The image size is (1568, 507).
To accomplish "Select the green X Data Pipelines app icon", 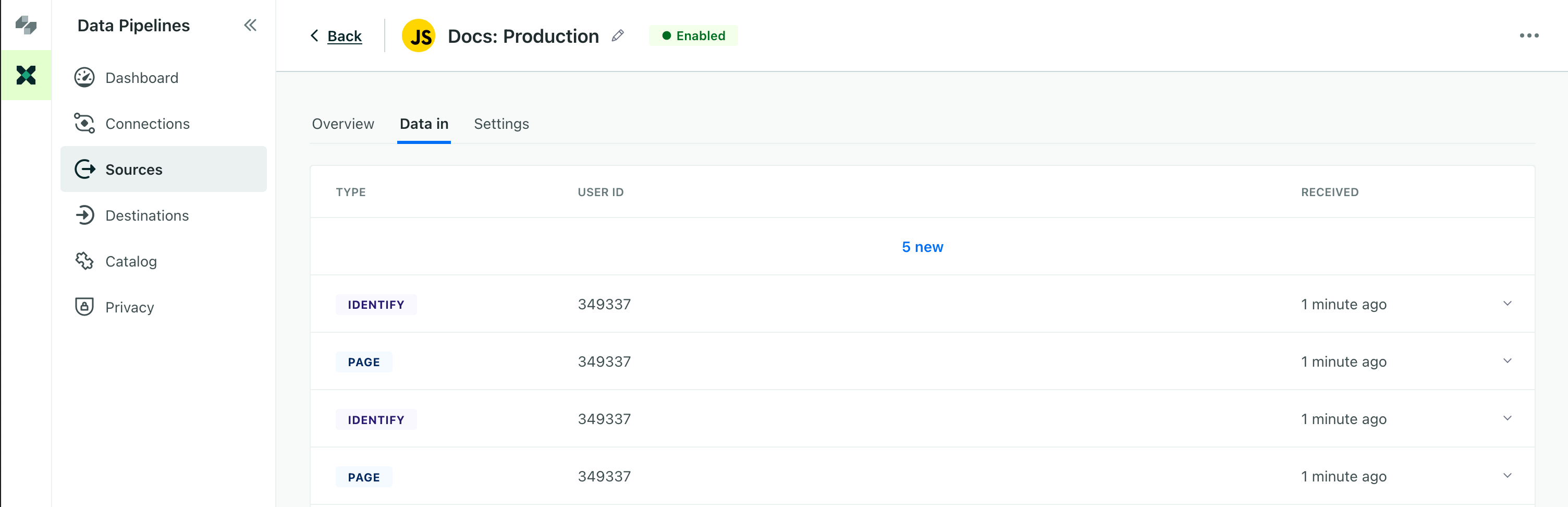I will point(26,75).
